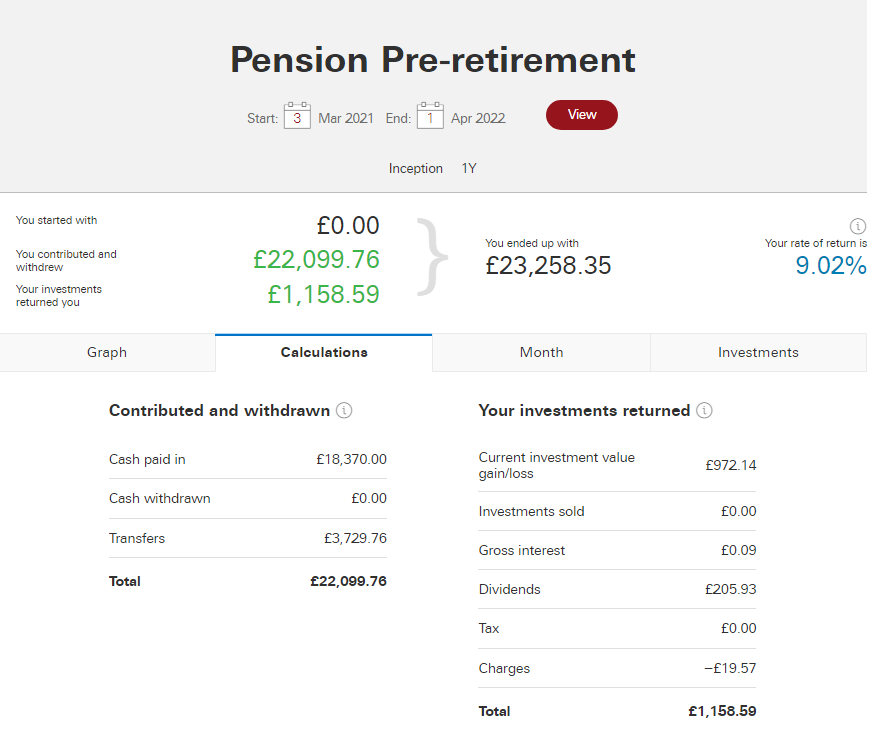Image resolution: width=874 pixels, height=733 pixels.
Task: Click the Dividends row amount
Action: point(730,589)
